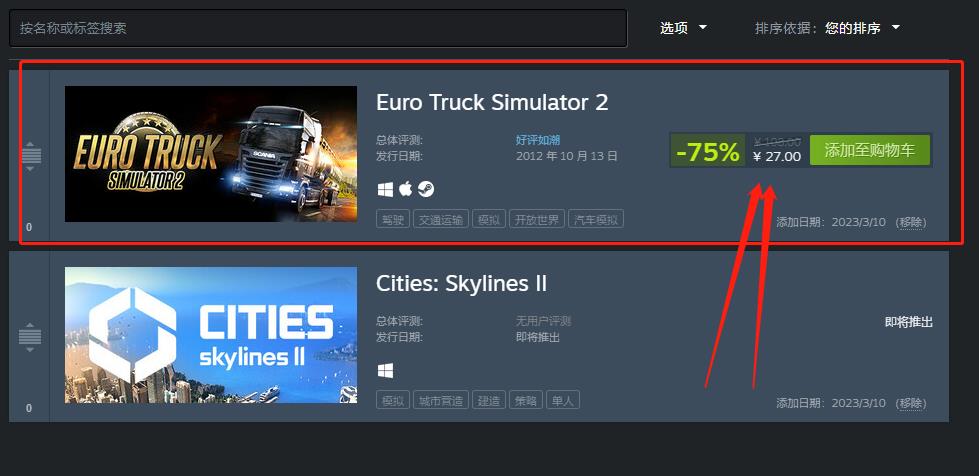Open the Euro Truck Simulator 2 title link

(492, 102)
